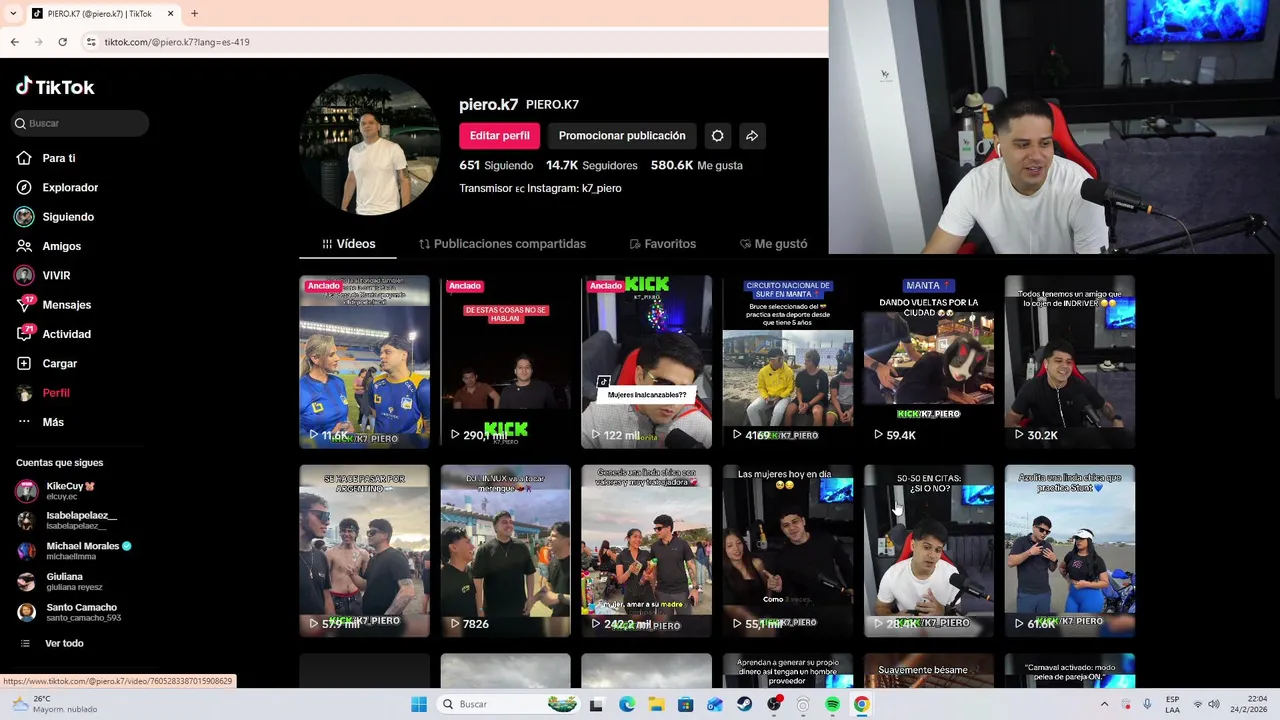This screenshot has height=720, width=1280.
Task: Click the microphone tray icon
Action: point(1147,704)
